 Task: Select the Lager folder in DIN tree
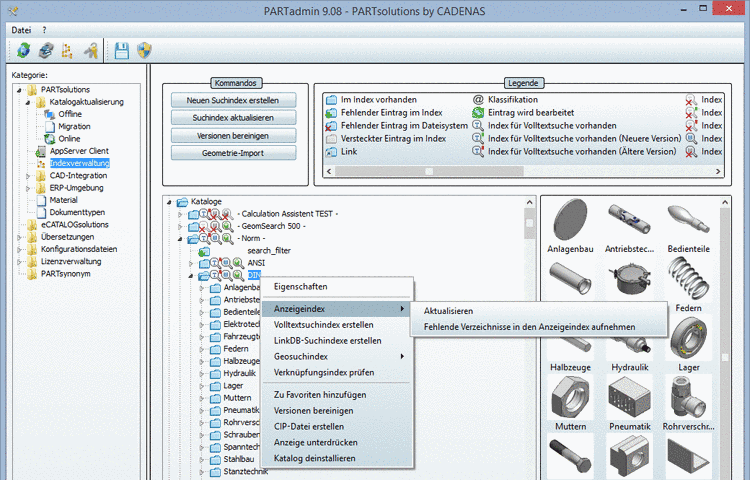pos(233,386)
